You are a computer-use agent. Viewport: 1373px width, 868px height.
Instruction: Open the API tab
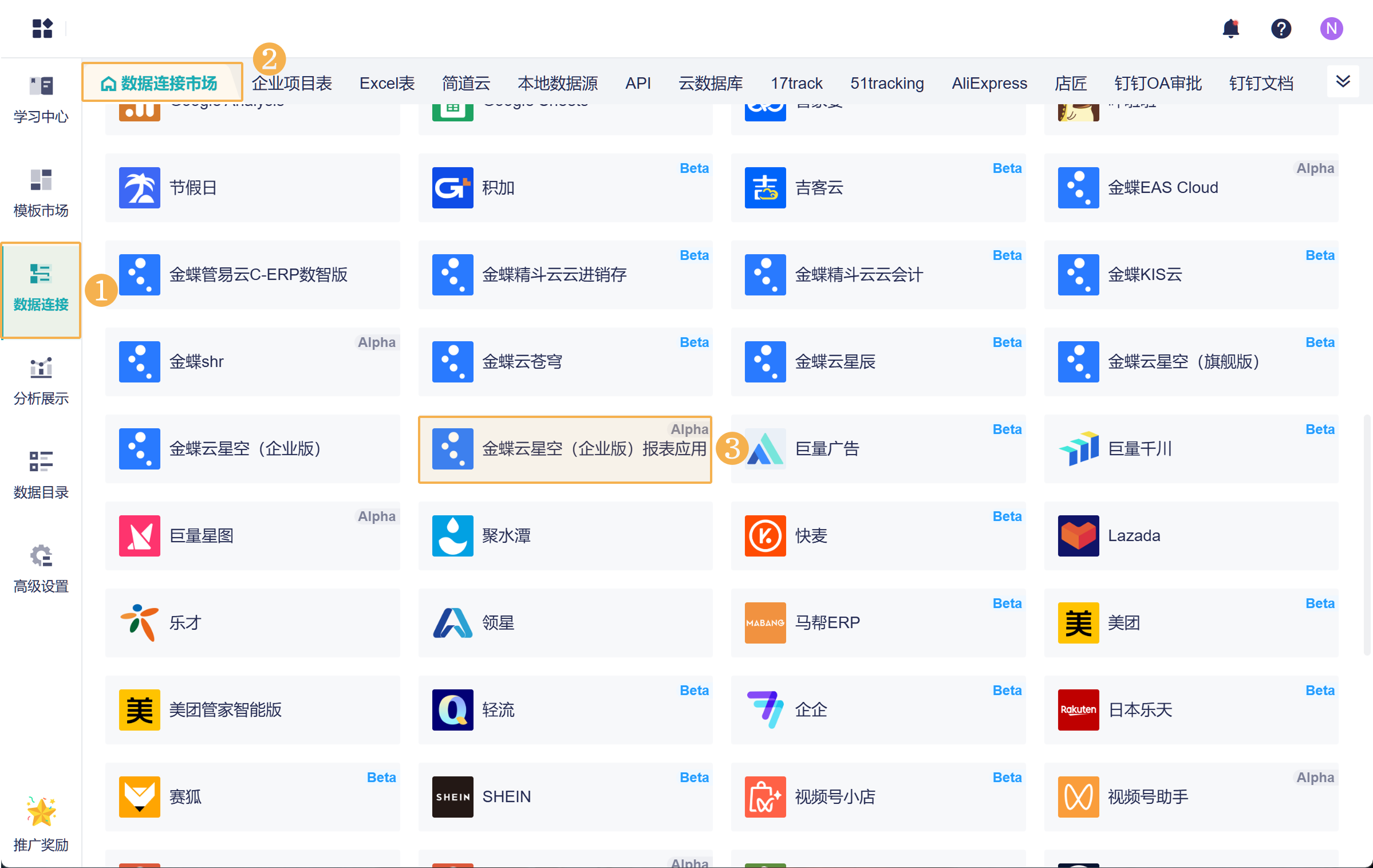[638, 84]
